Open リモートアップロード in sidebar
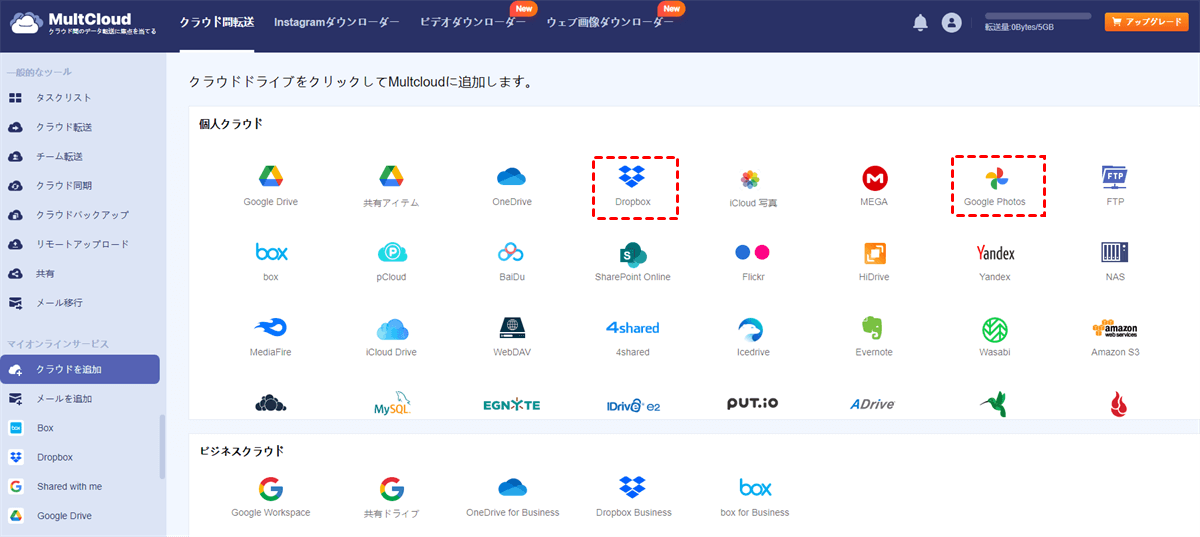The image size is (1200, 537). [x=80, y=244]
